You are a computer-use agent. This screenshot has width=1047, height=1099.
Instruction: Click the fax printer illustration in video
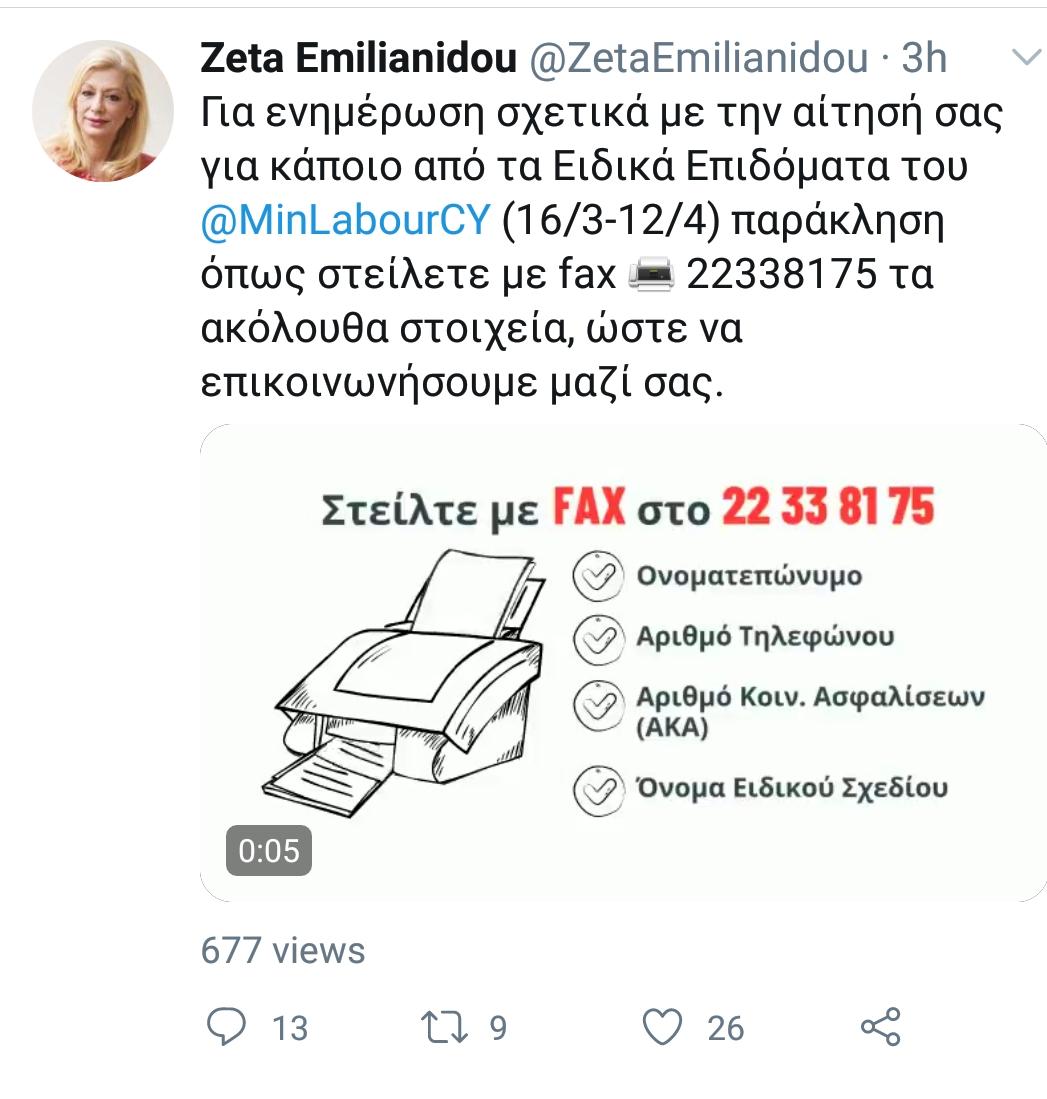pos(404,681)
